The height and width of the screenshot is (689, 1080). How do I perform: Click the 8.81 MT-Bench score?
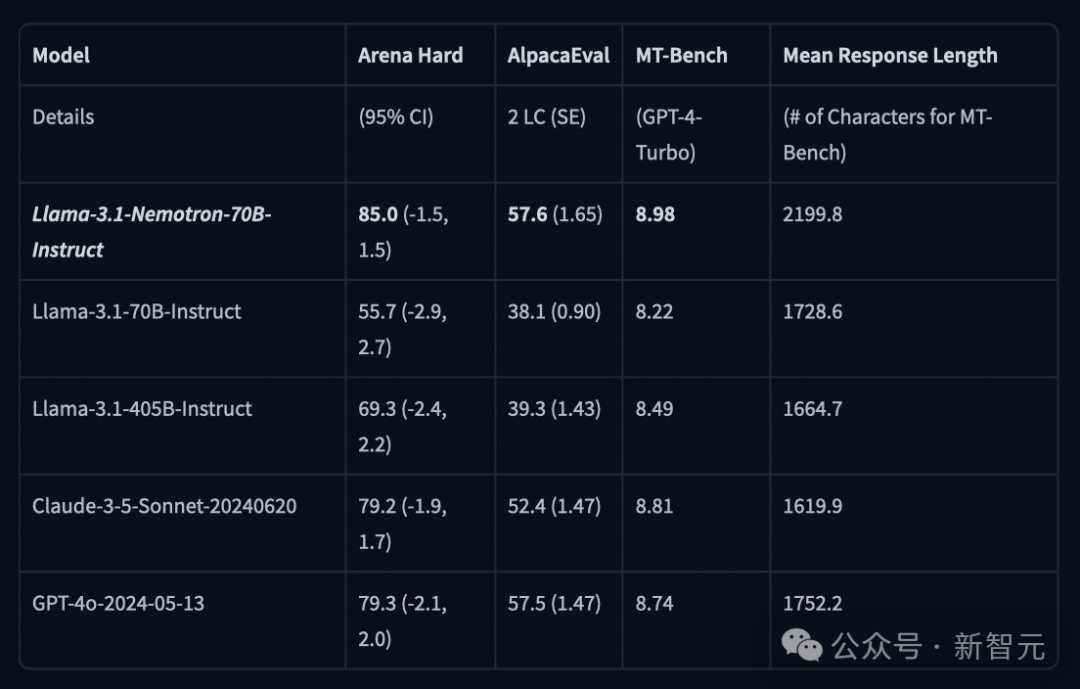(x=654, y=505)
